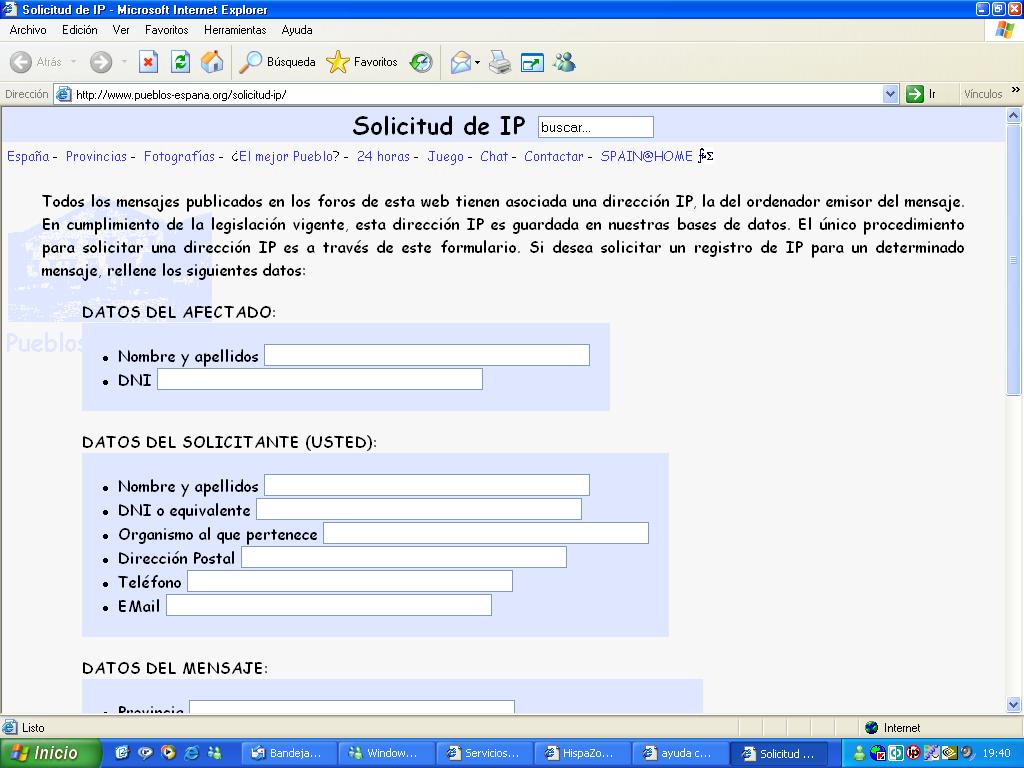Click the Print toolbar icon
Screen dimensions: 1024x768
(x=500, y=62)
